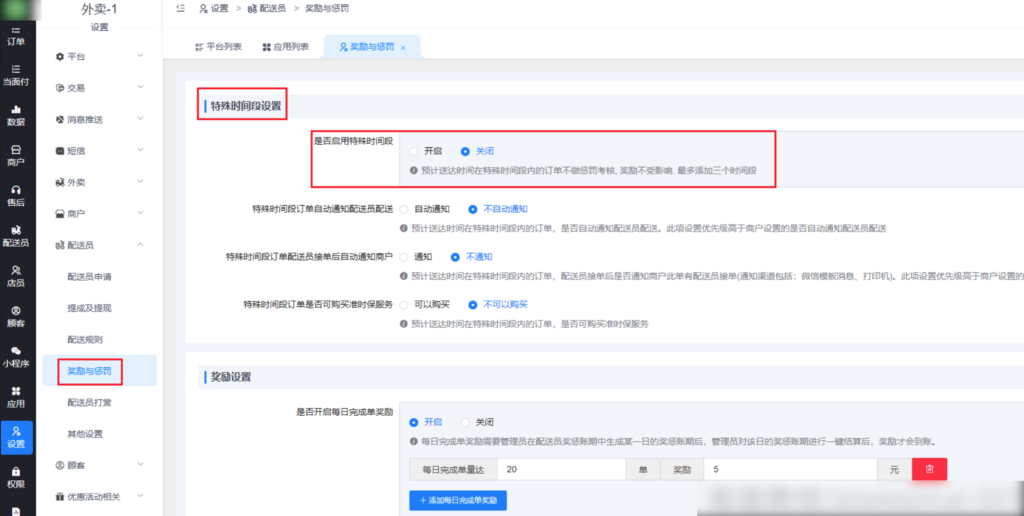
Task: Choose 不自动通知 radio option
Action: 498,210
